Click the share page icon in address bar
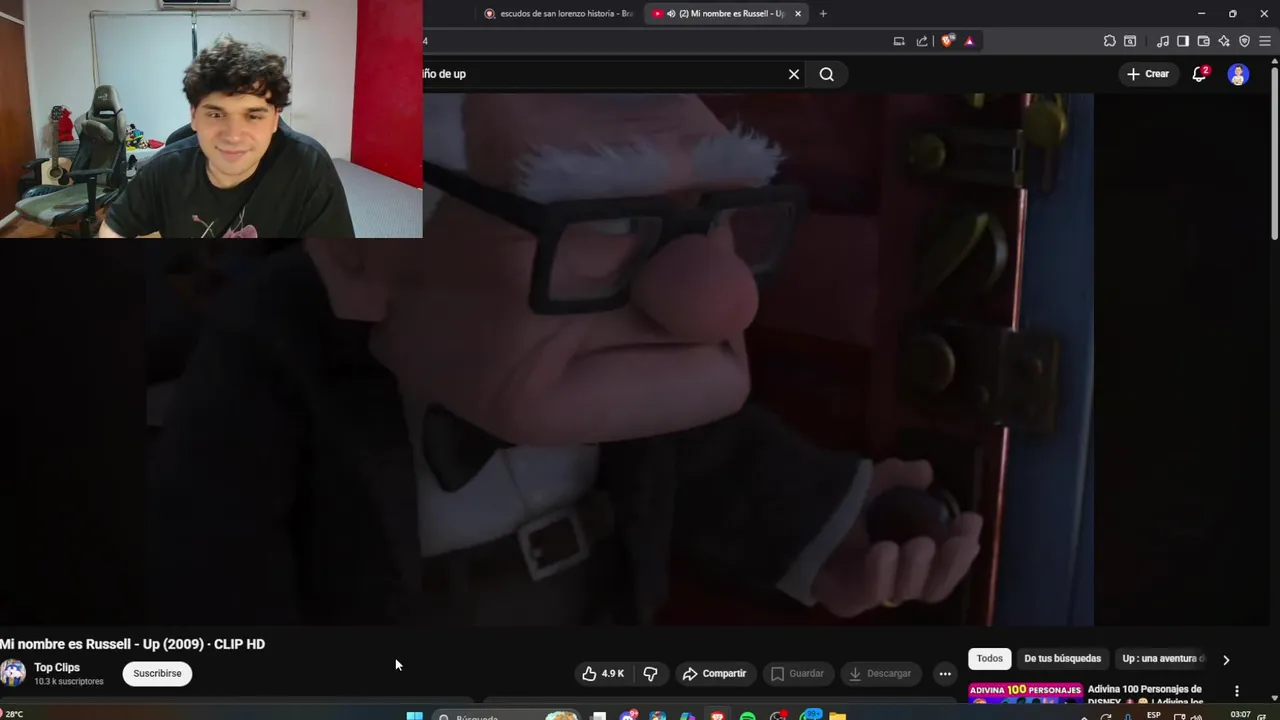Image resolution: width=1280 pixels, height=720 pixels. (x=922, y=41)
